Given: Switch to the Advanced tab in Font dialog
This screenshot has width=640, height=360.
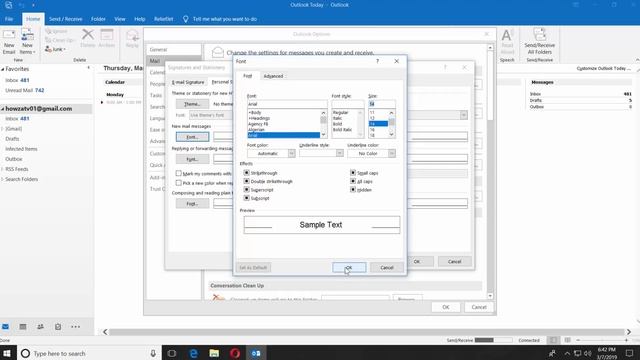Looking at the screenshot, I should pos(273,76).
